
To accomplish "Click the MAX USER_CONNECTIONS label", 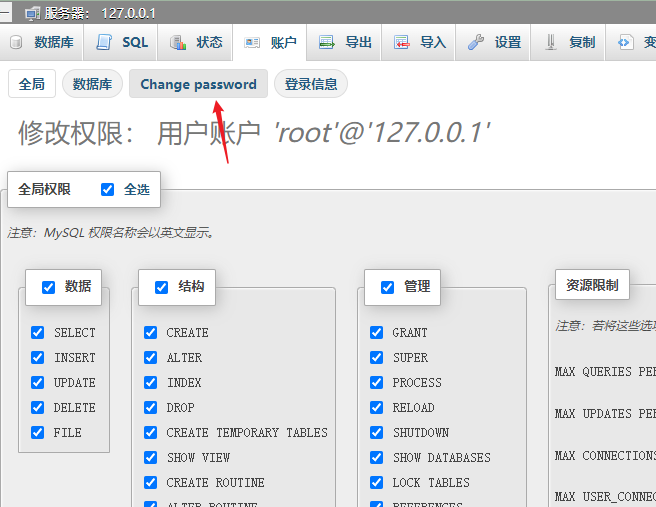I will pyautogui.click(x=605, y=497).
